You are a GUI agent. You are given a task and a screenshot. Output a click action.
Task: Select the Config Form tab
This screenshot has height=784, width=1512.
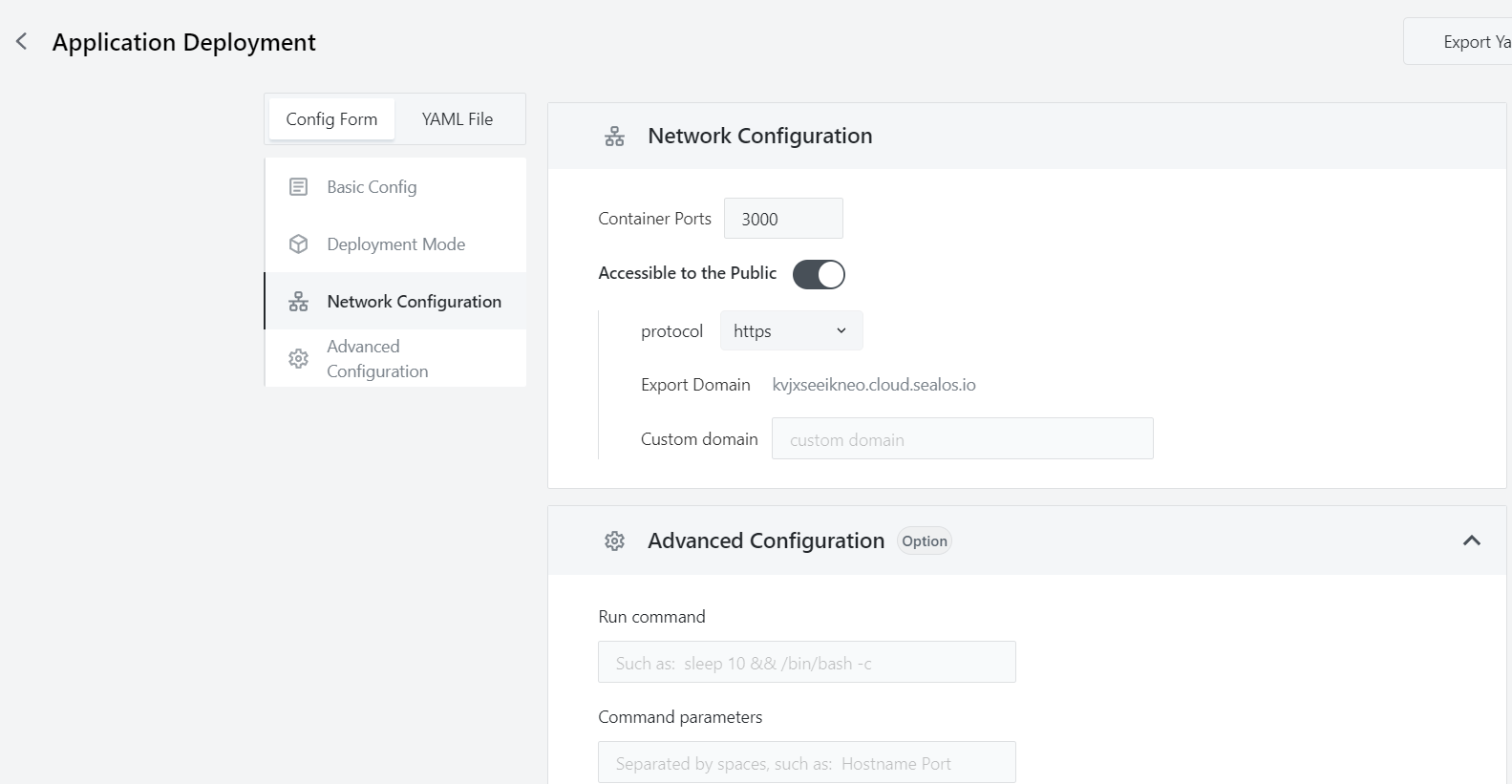pos(331,119)
